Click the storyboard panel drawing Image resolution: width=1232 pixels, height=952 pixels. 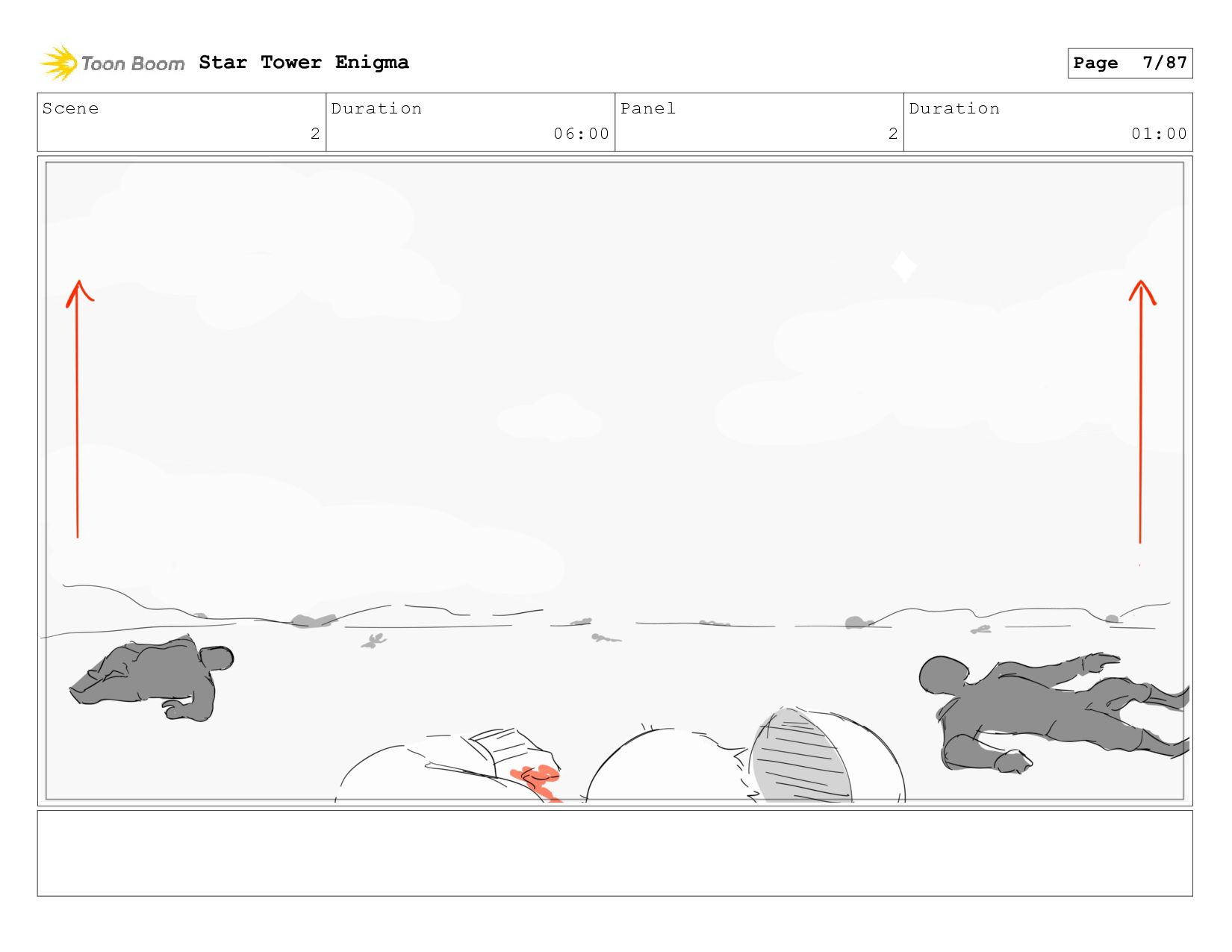click(615, 481)
